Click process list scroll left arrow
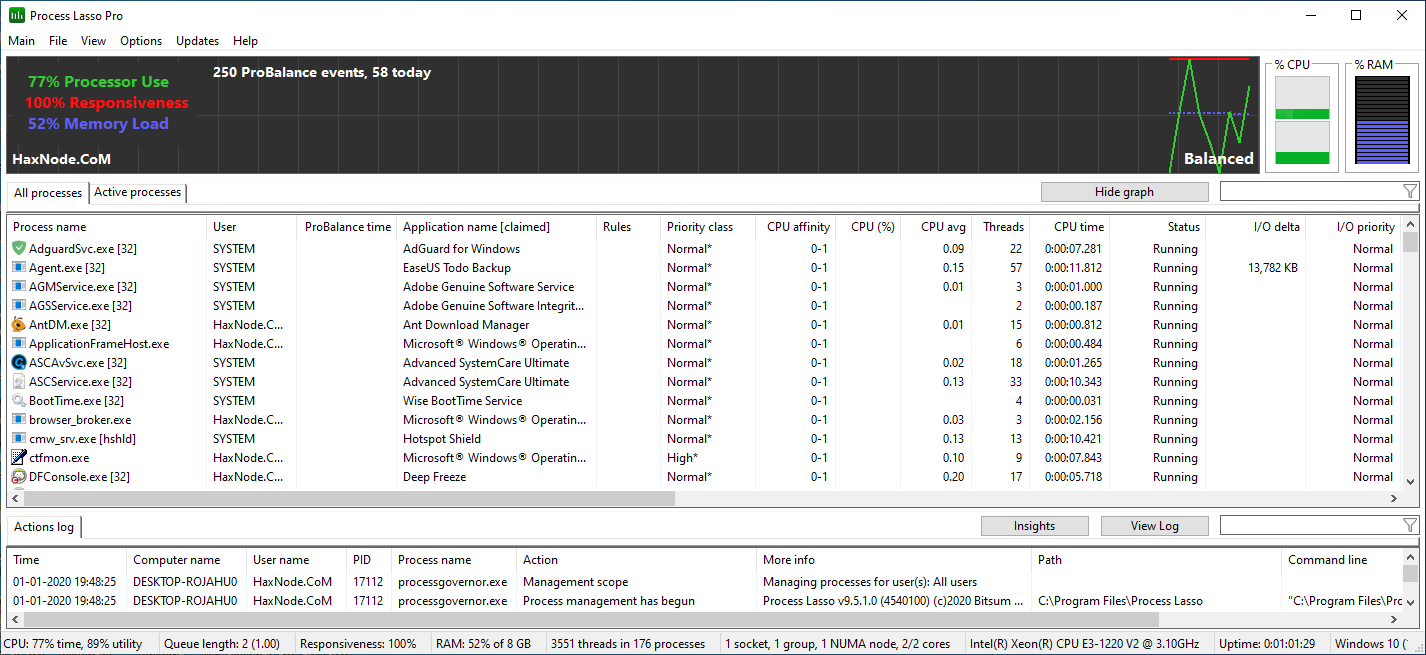This screenshot has width=1426, height=655. click(x=16, y=498)
